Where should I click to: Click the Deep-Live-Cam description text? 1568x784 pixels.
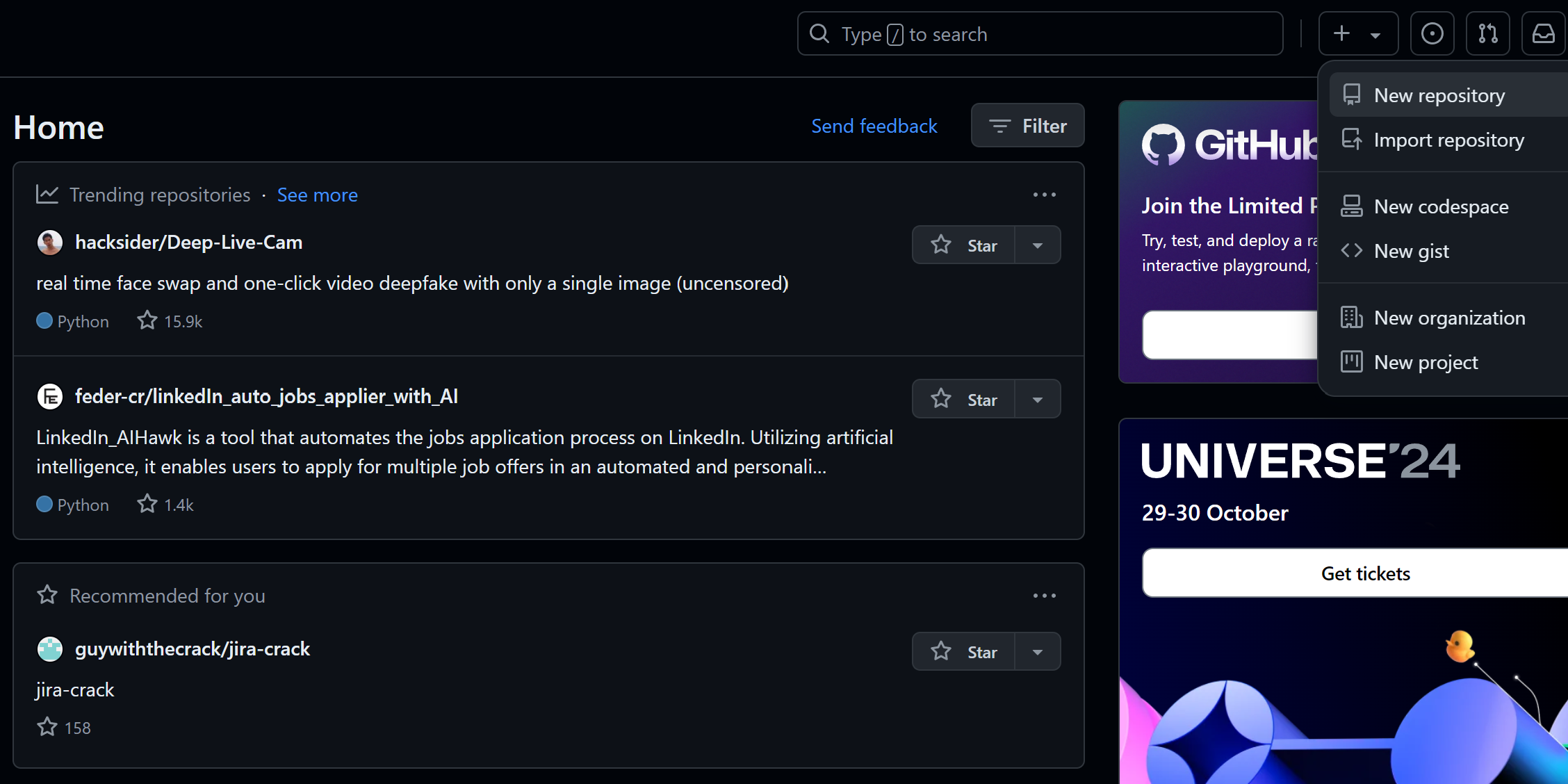tap(412, 284)
